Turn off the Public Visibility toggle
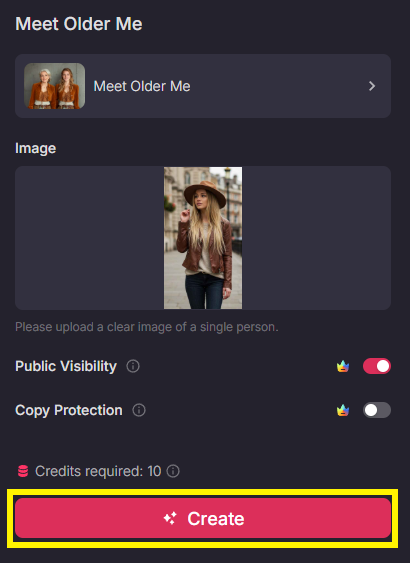 (x=377, y=366)
